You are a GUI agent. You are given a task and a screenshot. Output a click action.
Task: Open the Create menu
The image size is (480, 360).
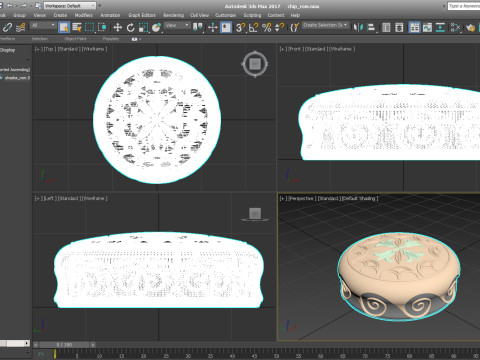(x=60, y=15)
